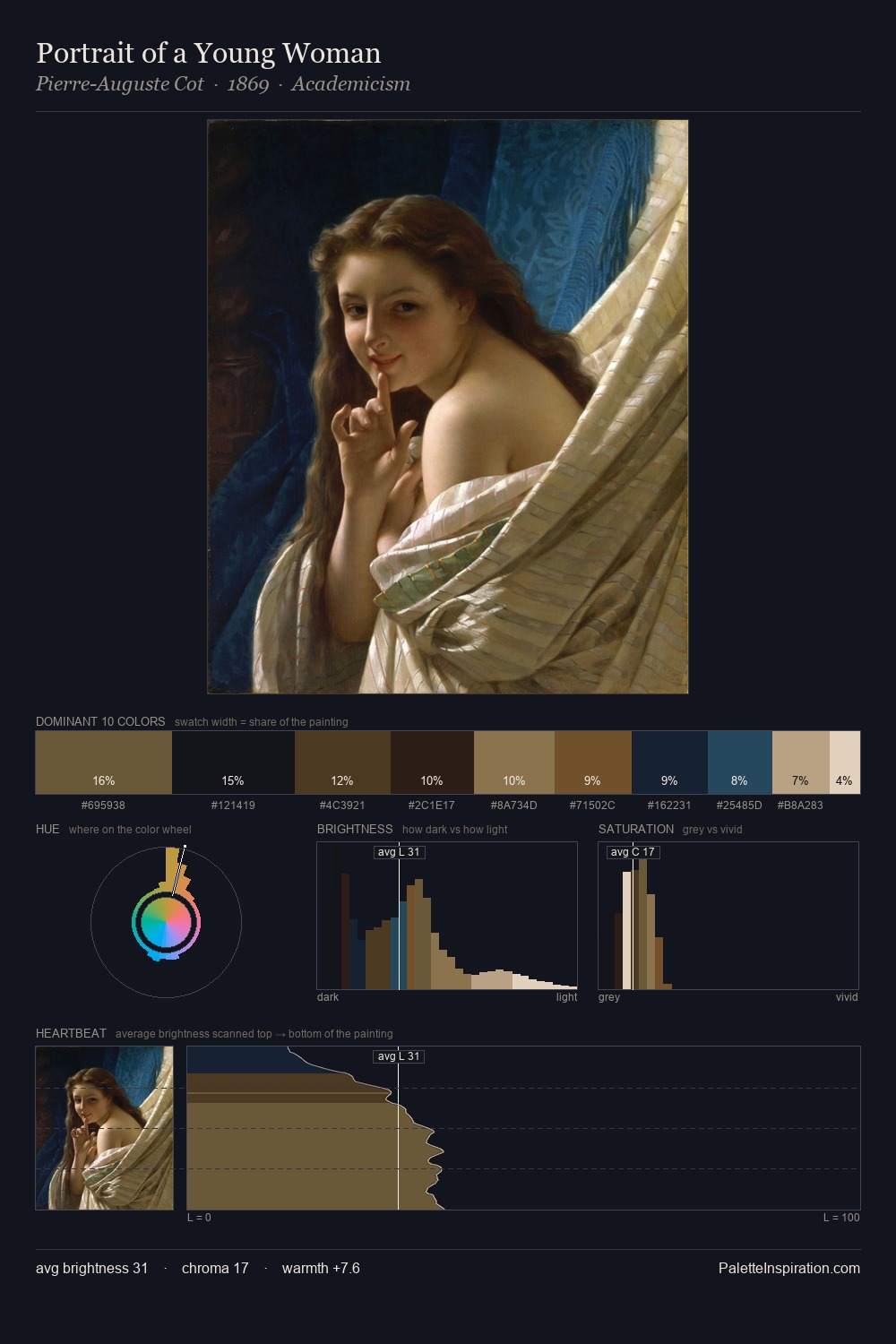Click the "HUE" section heading
896x1344 pixels.
pos(47,829)
